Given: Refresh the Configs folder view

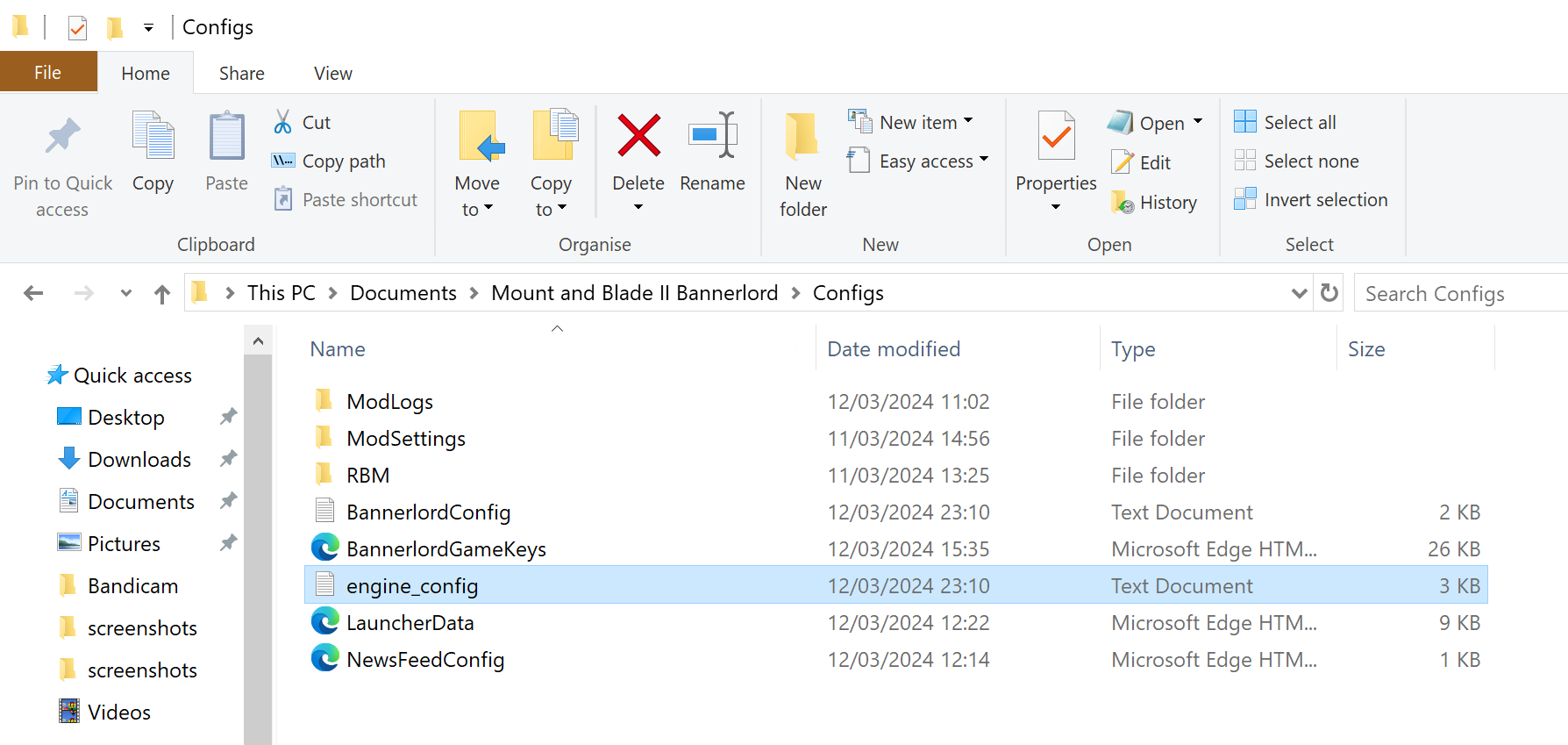Looking at the screenshot, I should (x=1329, y=292).
